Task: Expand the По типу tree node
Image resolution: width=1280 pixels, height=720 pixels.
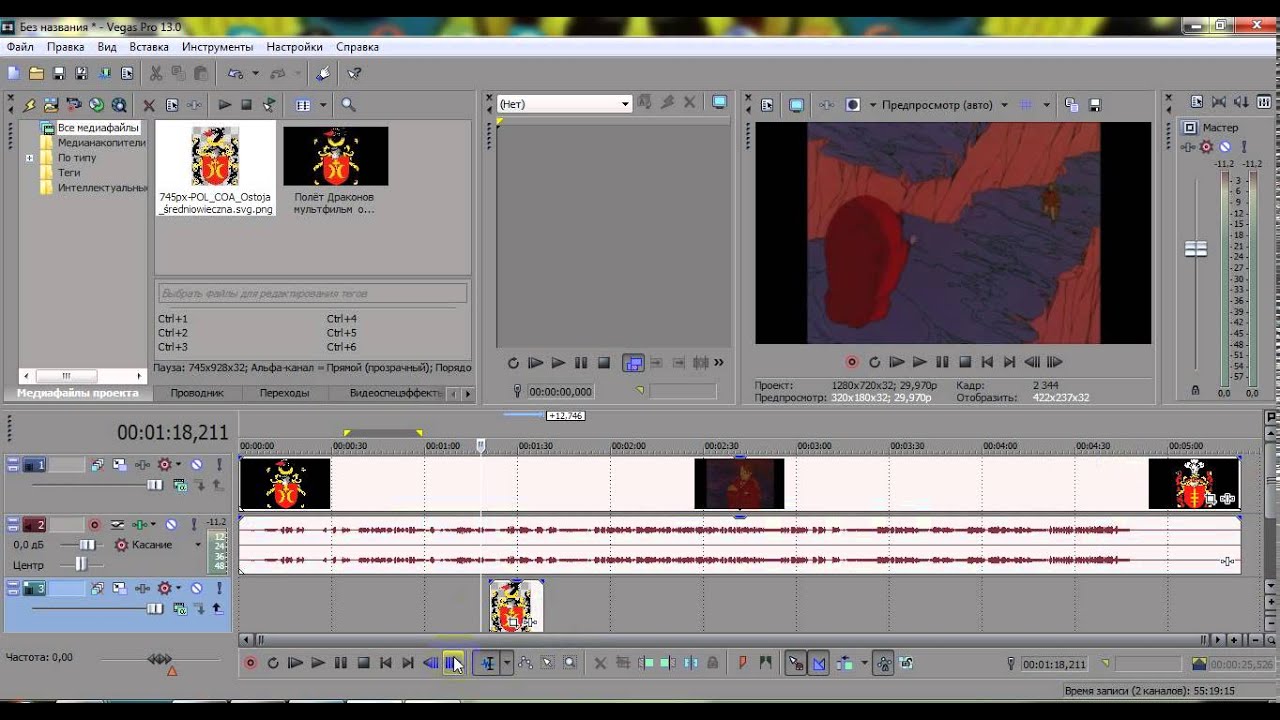Action: 29,158
